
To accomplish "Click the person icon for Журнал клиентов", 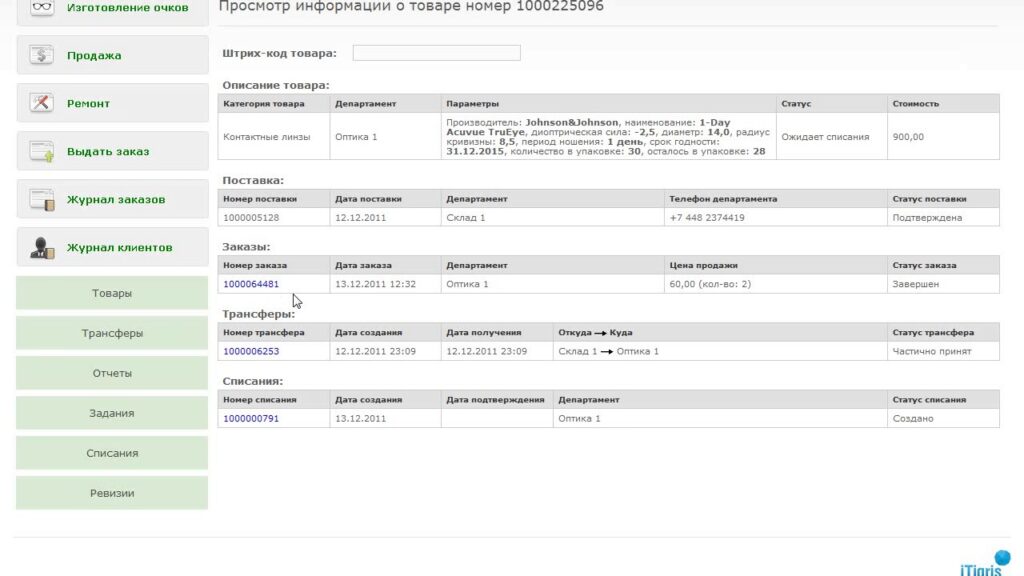I will [x=42, y=247].
